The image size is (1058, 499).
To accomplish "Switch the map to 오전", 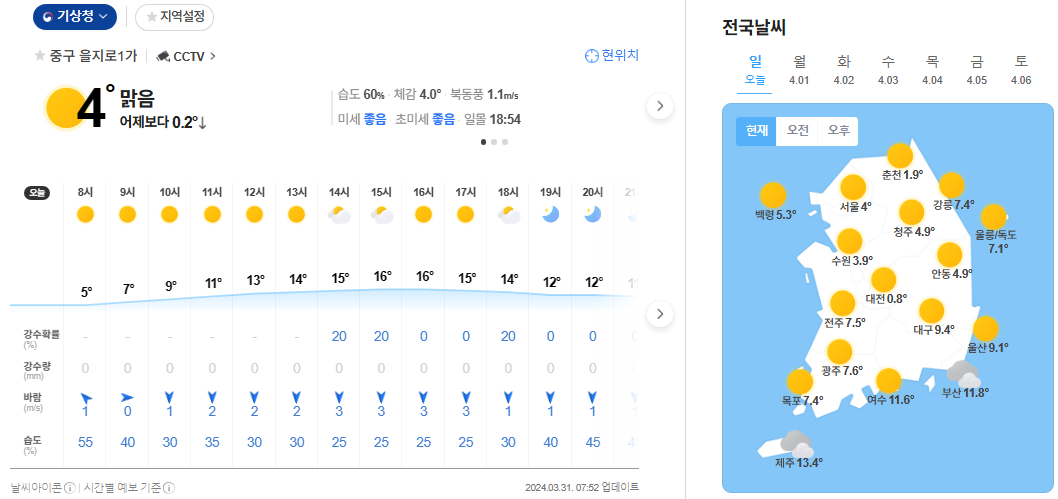I will (797, 131).
